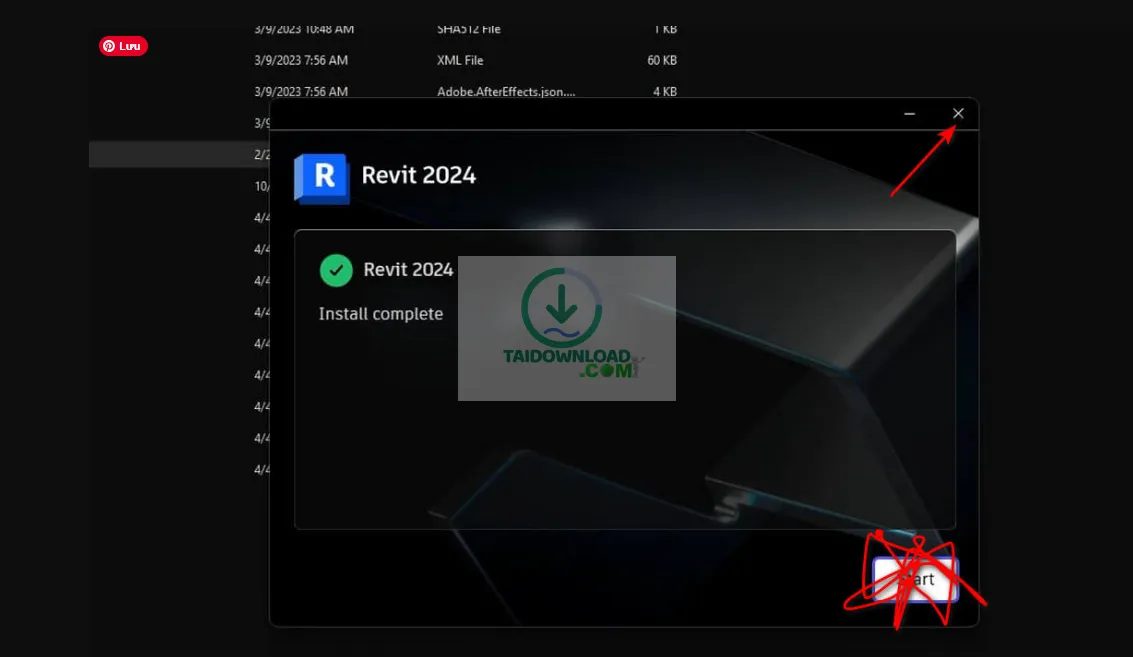
Task: Click the Revit 2024 title text
Action: pyautogui.click(x=417, y=175)
